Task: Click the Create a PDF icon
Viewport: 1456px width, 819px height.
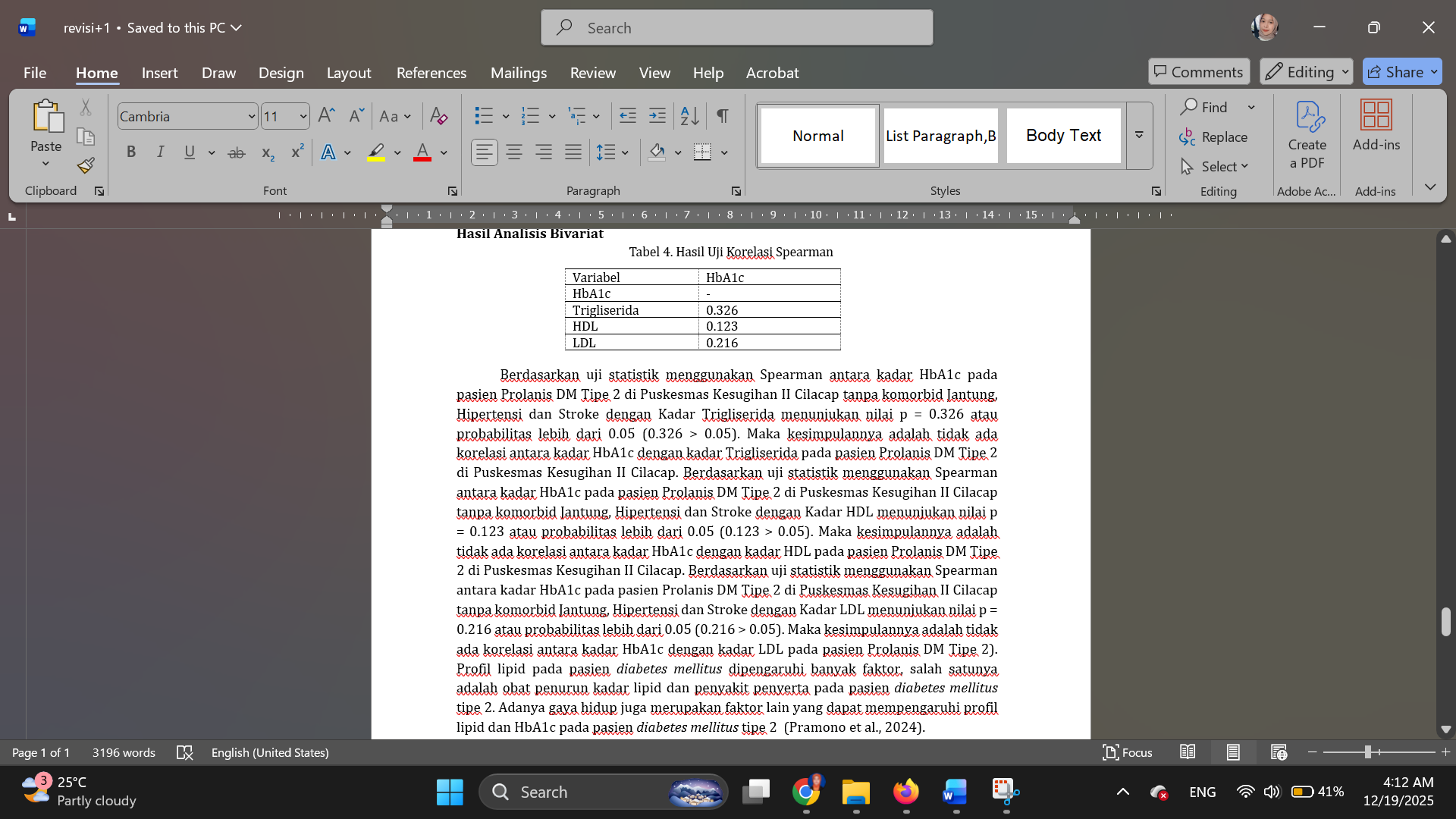Action: (x=1307, y=135)
